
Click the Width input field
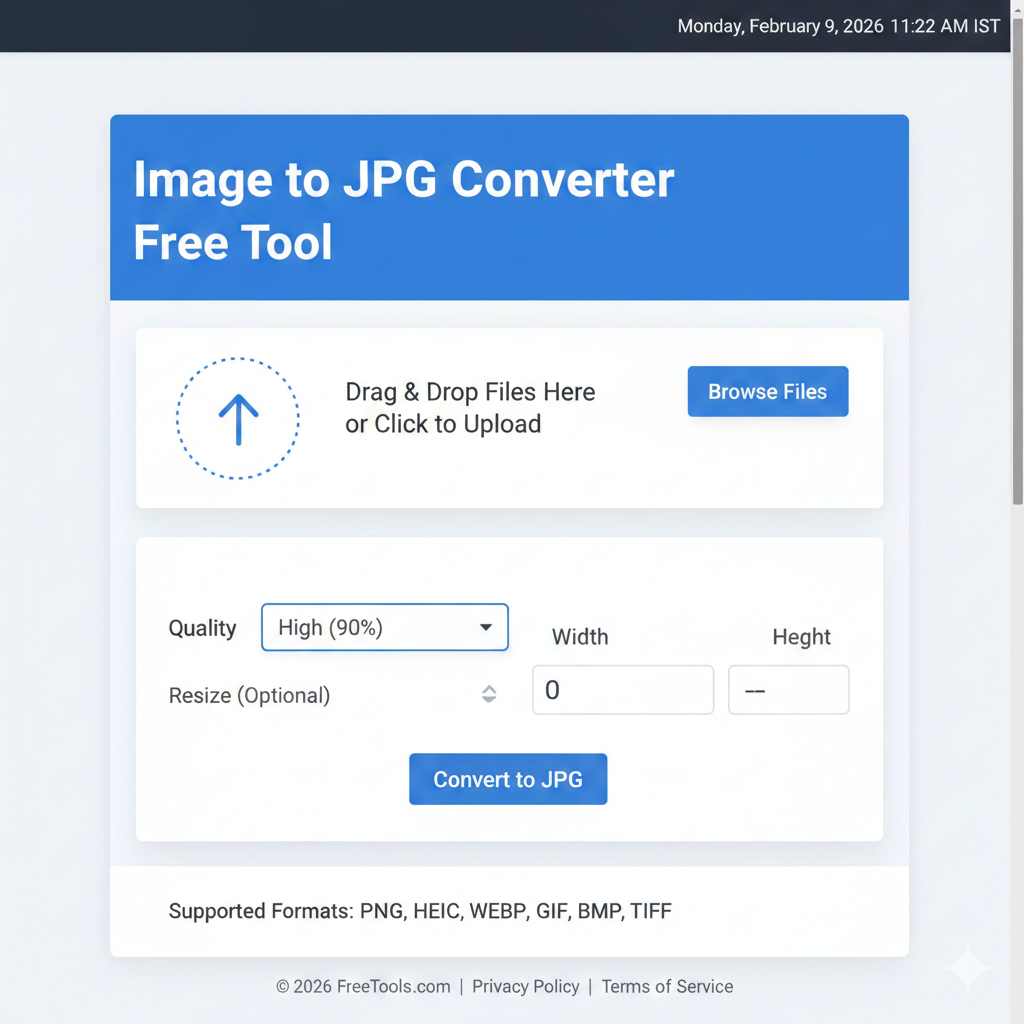(x=622, y=690)
